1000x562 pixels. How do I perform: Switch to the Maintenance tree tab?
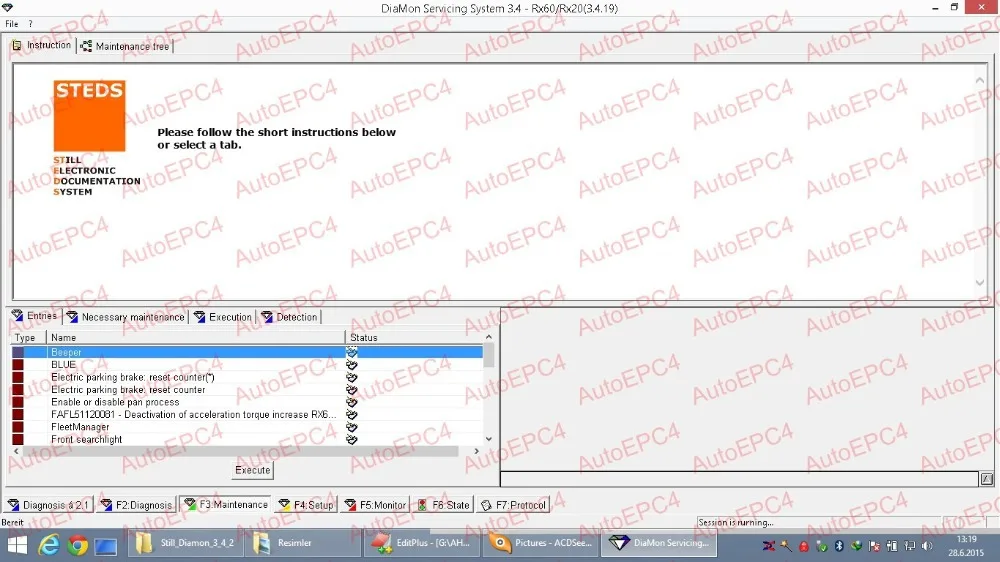click(126, 46)
